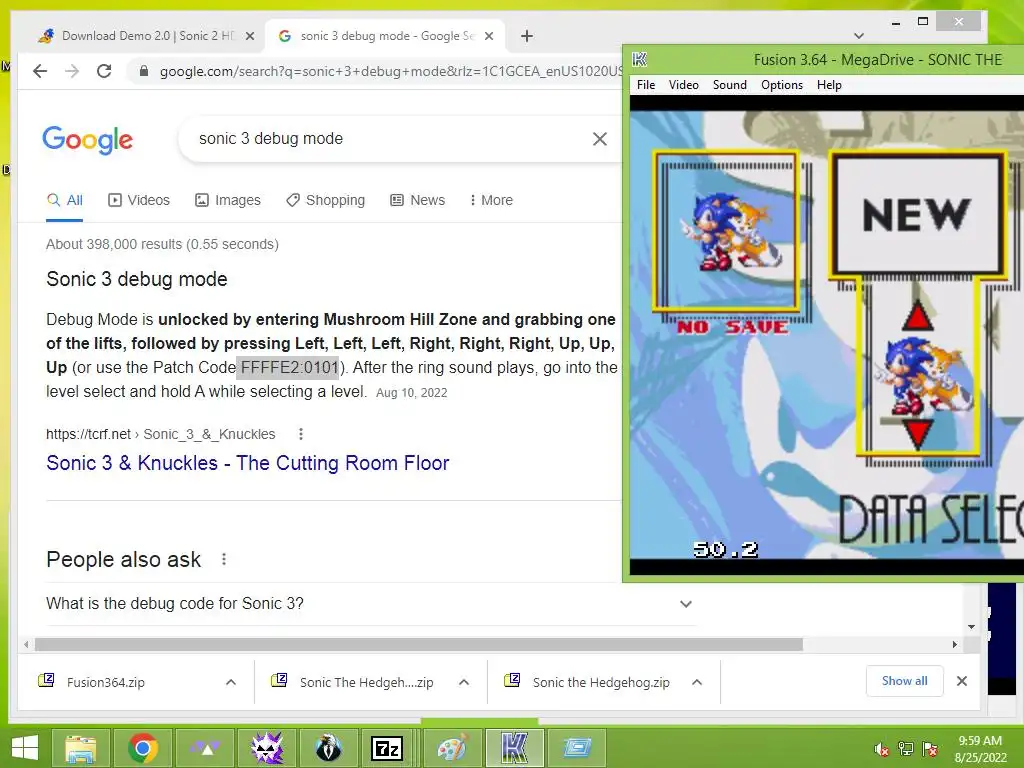Image resolution: width=1024 pixels, height=768 pixels.
Task: Go back in Chrome
Action: tap(40, 71)
